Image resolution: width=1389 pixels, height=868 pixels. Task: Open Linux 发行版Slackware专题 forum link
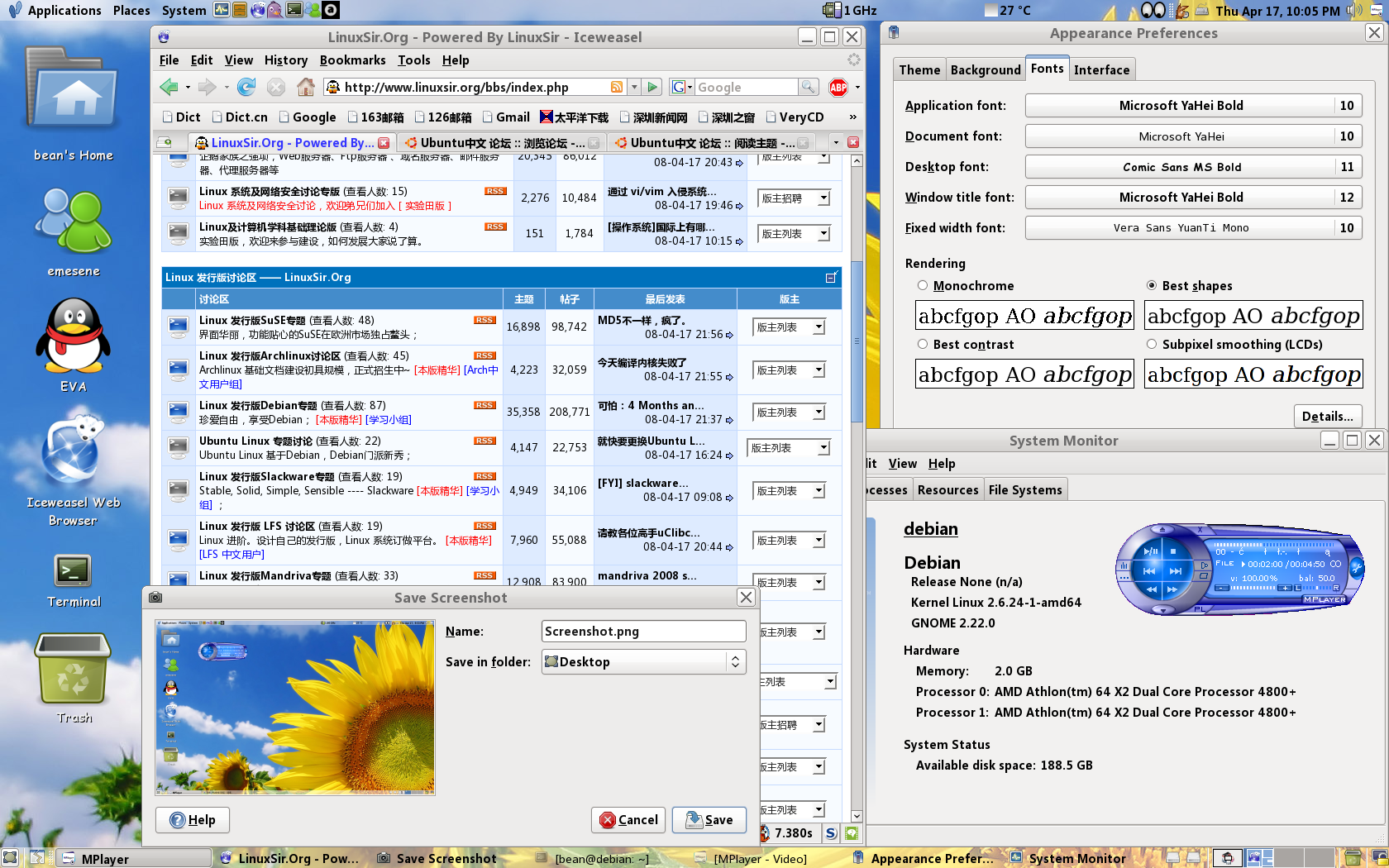(266, 476)
